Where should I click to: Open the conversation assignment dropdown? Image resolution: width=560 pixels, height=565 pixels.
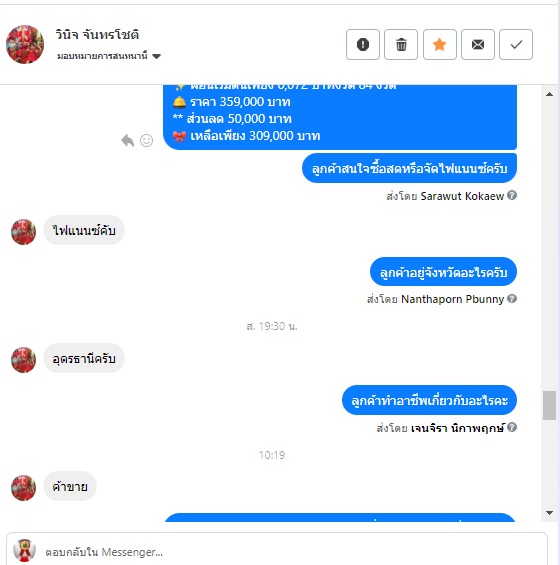(109, 56)
